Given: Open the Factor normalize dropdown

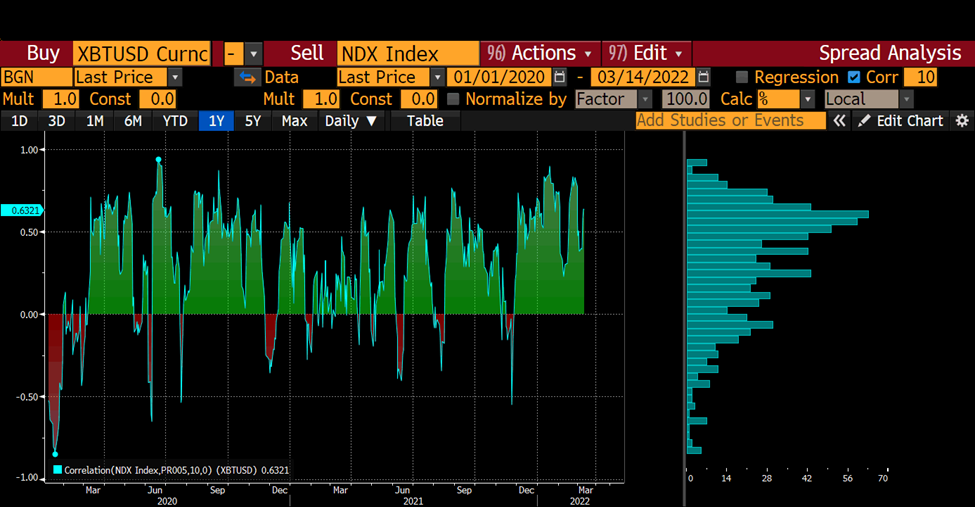Looking at the screenshot, I should pos(645,99).
